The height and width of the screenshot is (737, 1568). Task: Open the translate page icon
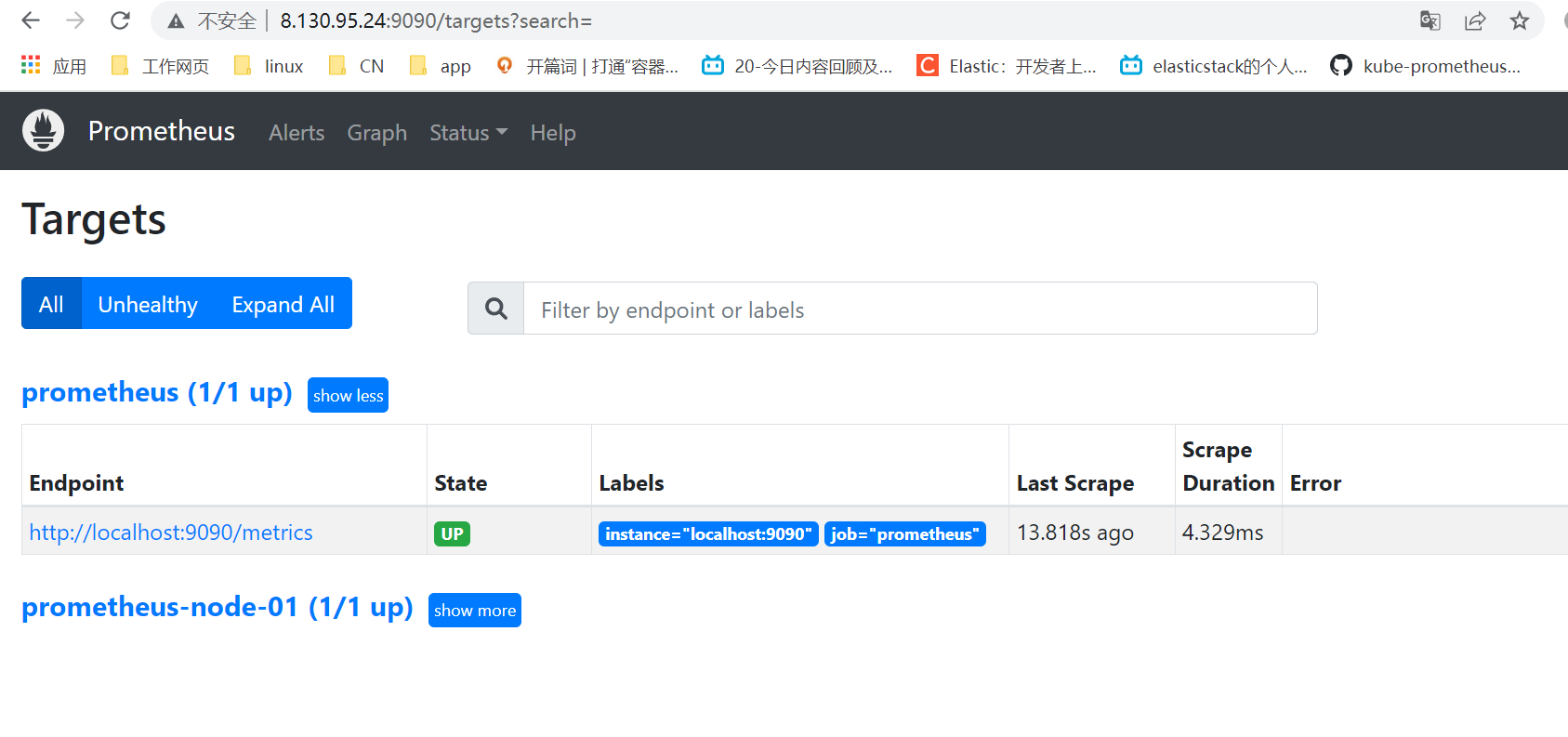1430,20
